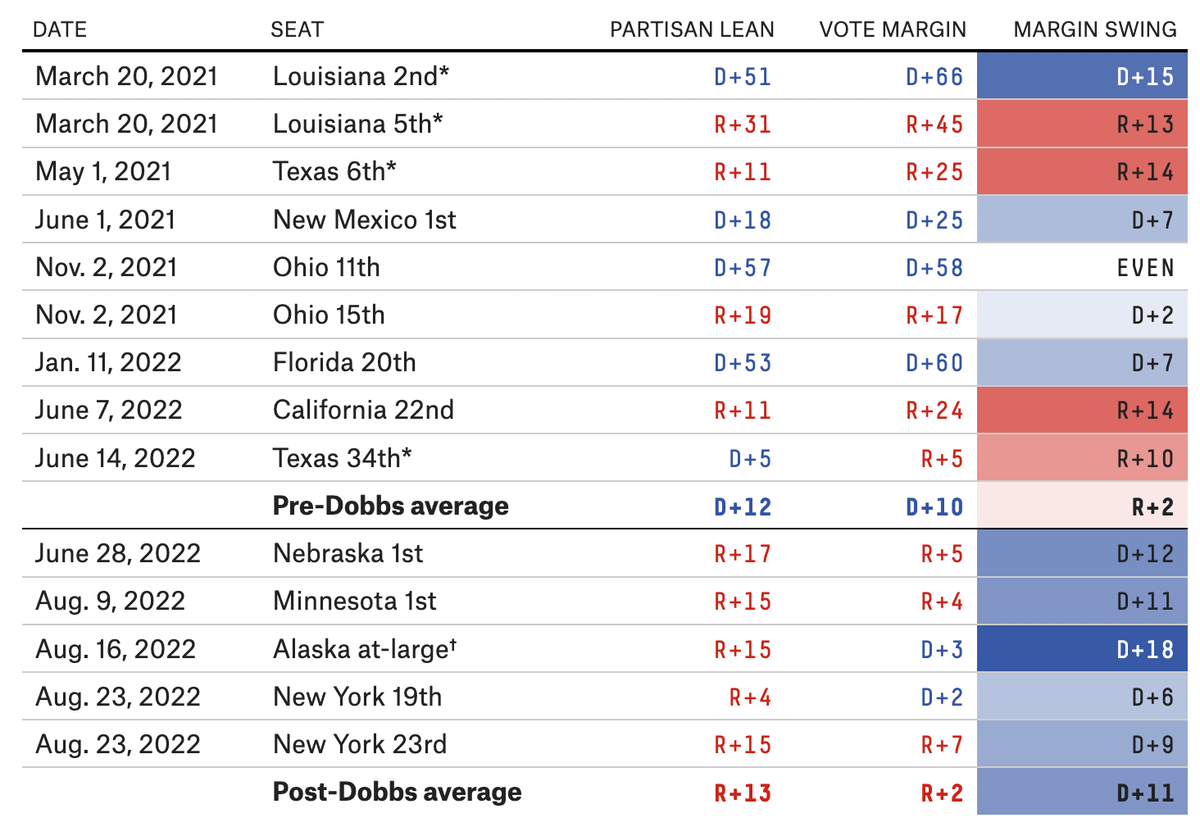Viewport: 1200px width, 831px height.
Task: Click the SEAT column header
Action: coord(297,30)
